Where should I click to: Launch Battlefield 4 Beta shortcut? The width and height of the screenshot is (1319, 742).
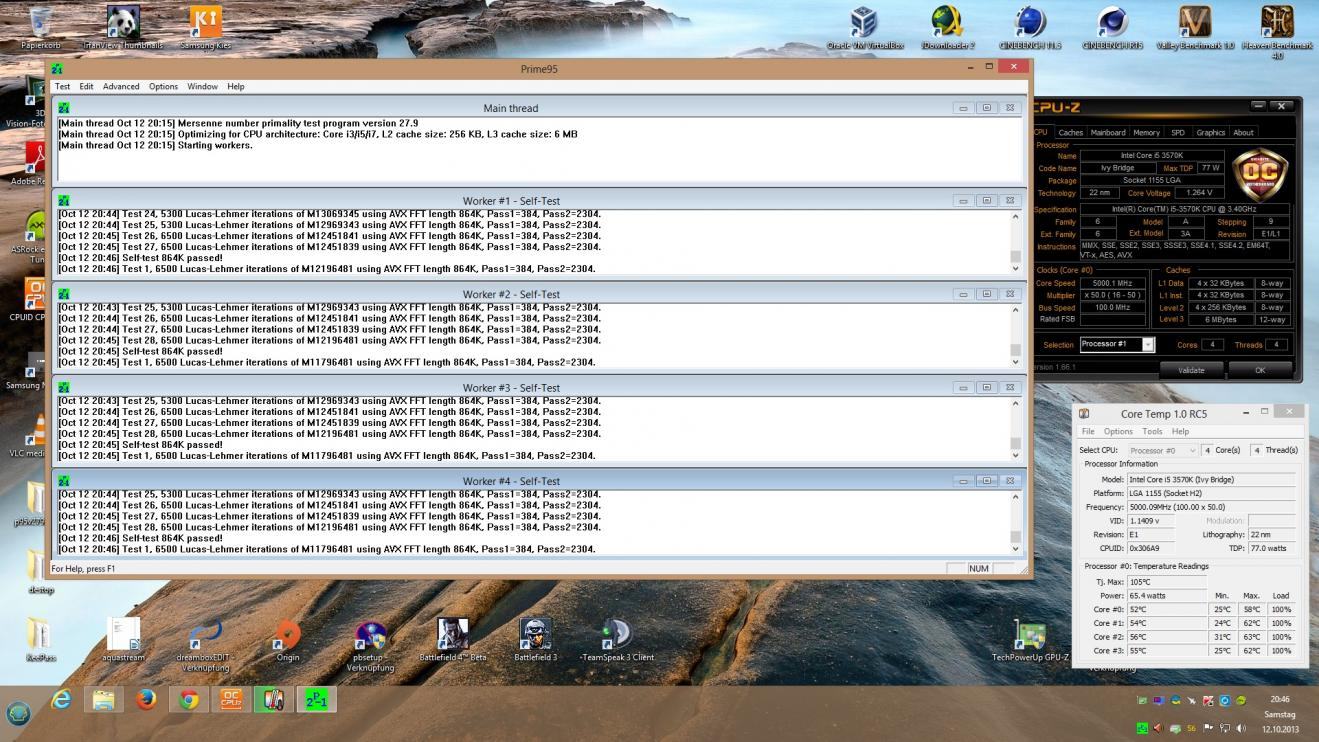[453, 640]
